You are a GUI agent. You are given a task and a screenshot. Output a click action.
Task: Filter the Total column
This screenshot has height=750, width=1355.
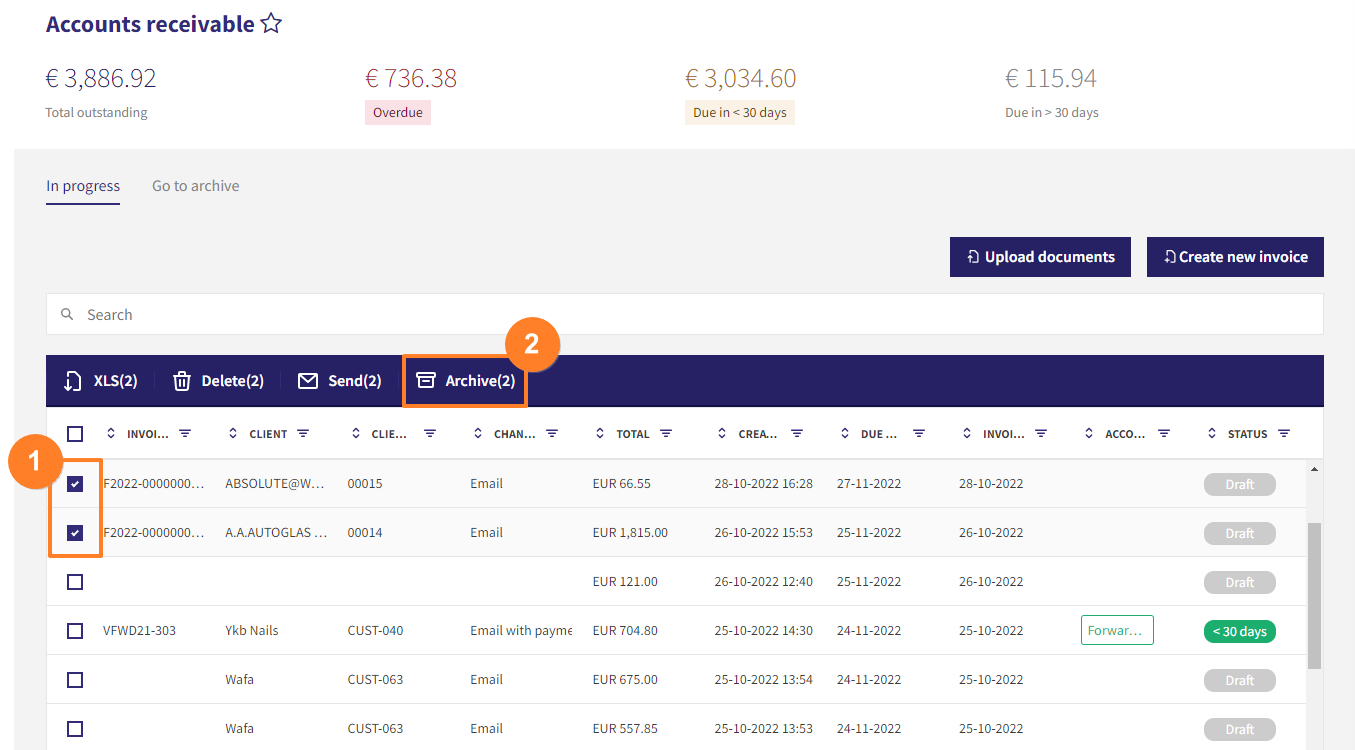[666, 434]
